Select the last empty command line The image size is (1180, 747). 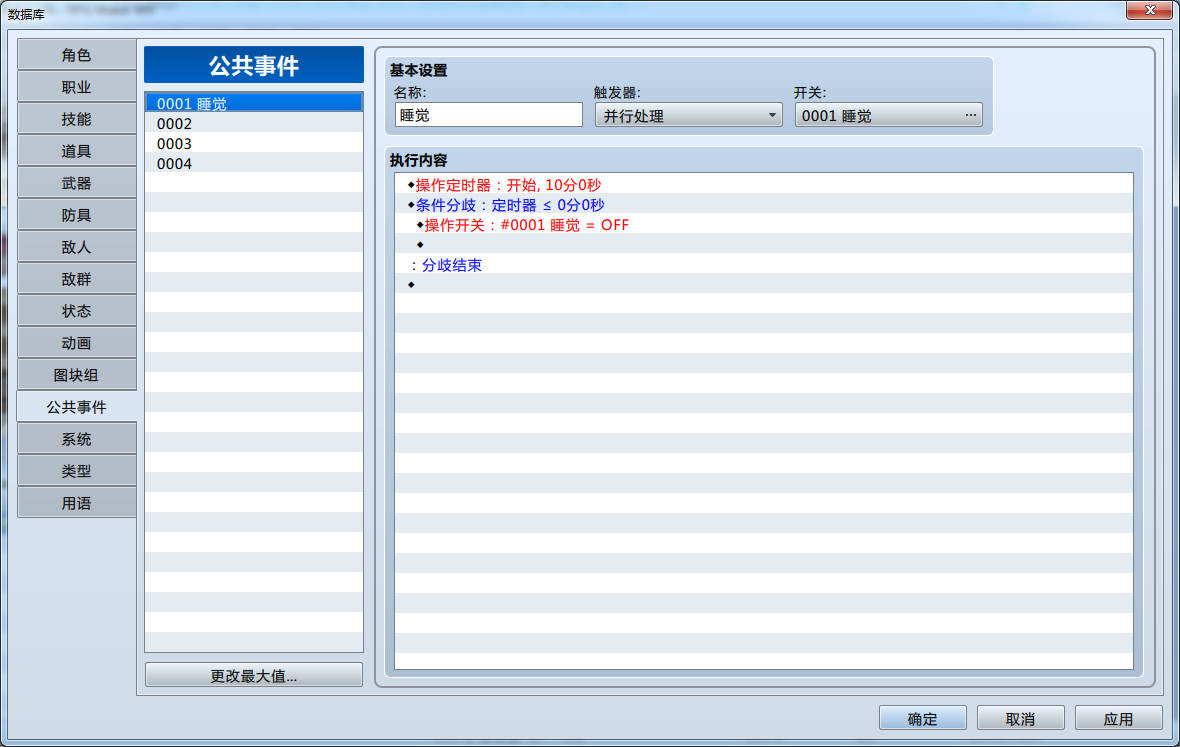click(764, 284)
